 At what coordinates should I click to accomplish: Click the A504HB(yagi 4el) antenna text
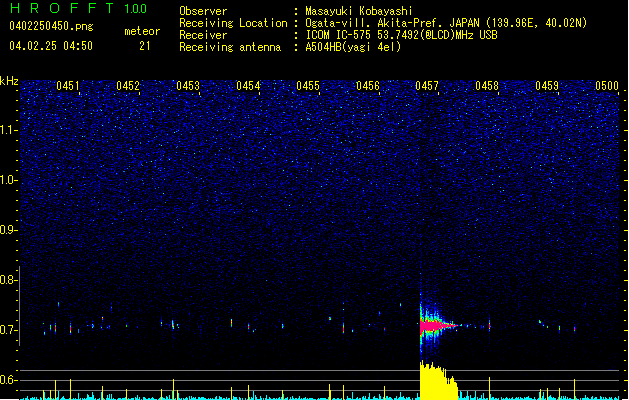[x=353, y=47]
